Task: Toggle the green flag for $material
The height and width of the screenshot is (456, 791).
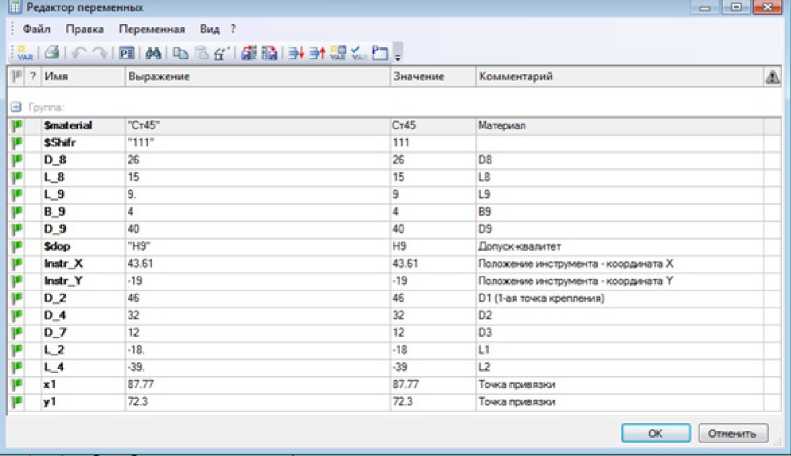Action: coord(17,126)
